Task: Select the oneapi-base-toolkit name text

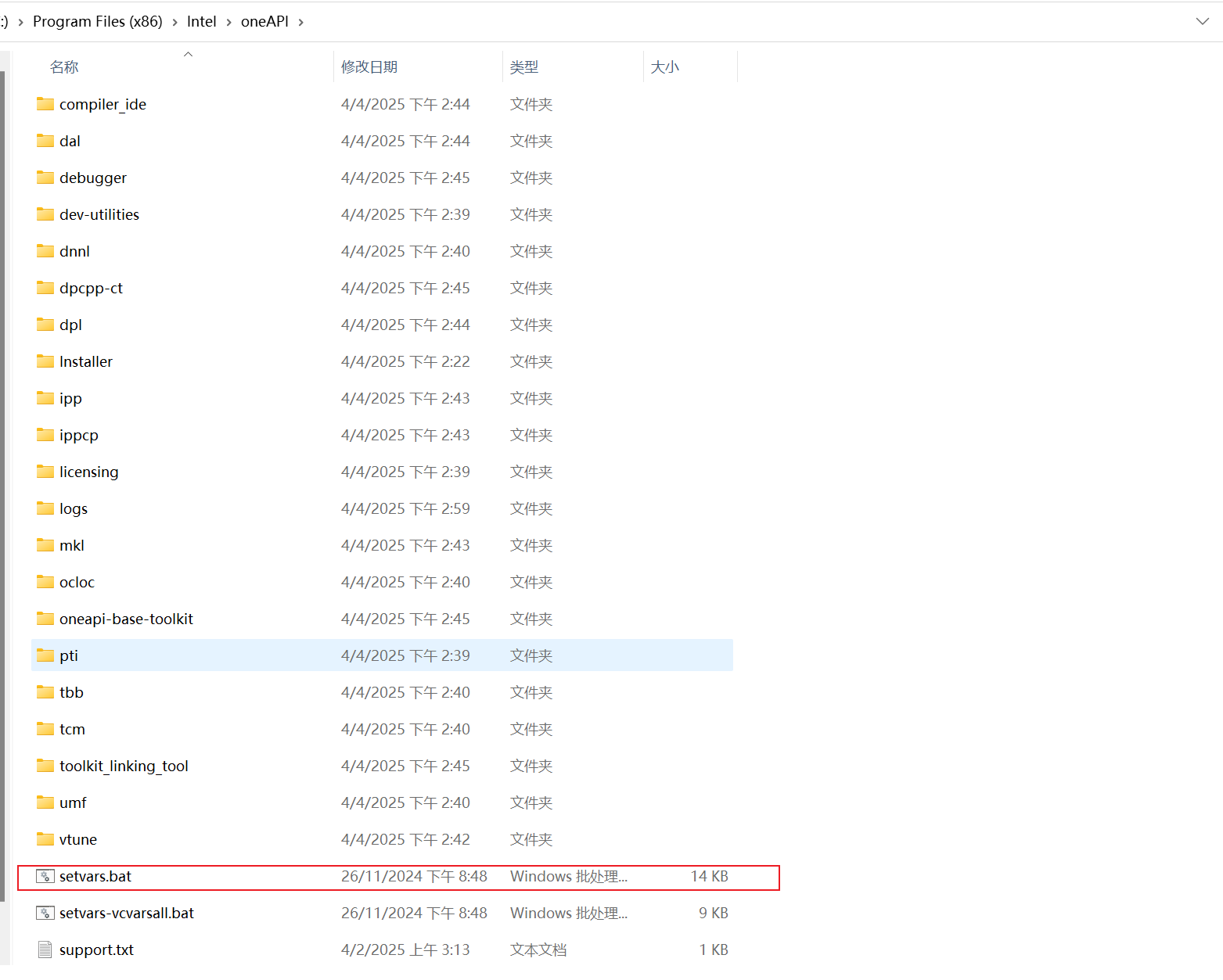Action: pos(126,619)
